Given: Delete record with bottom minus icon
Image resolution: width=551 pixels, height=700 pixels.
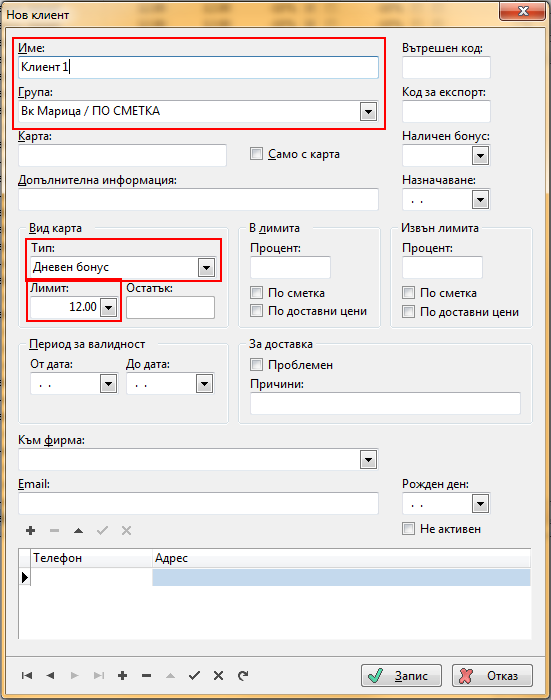Looking at the screenshot, I should [x=146, y=675].
